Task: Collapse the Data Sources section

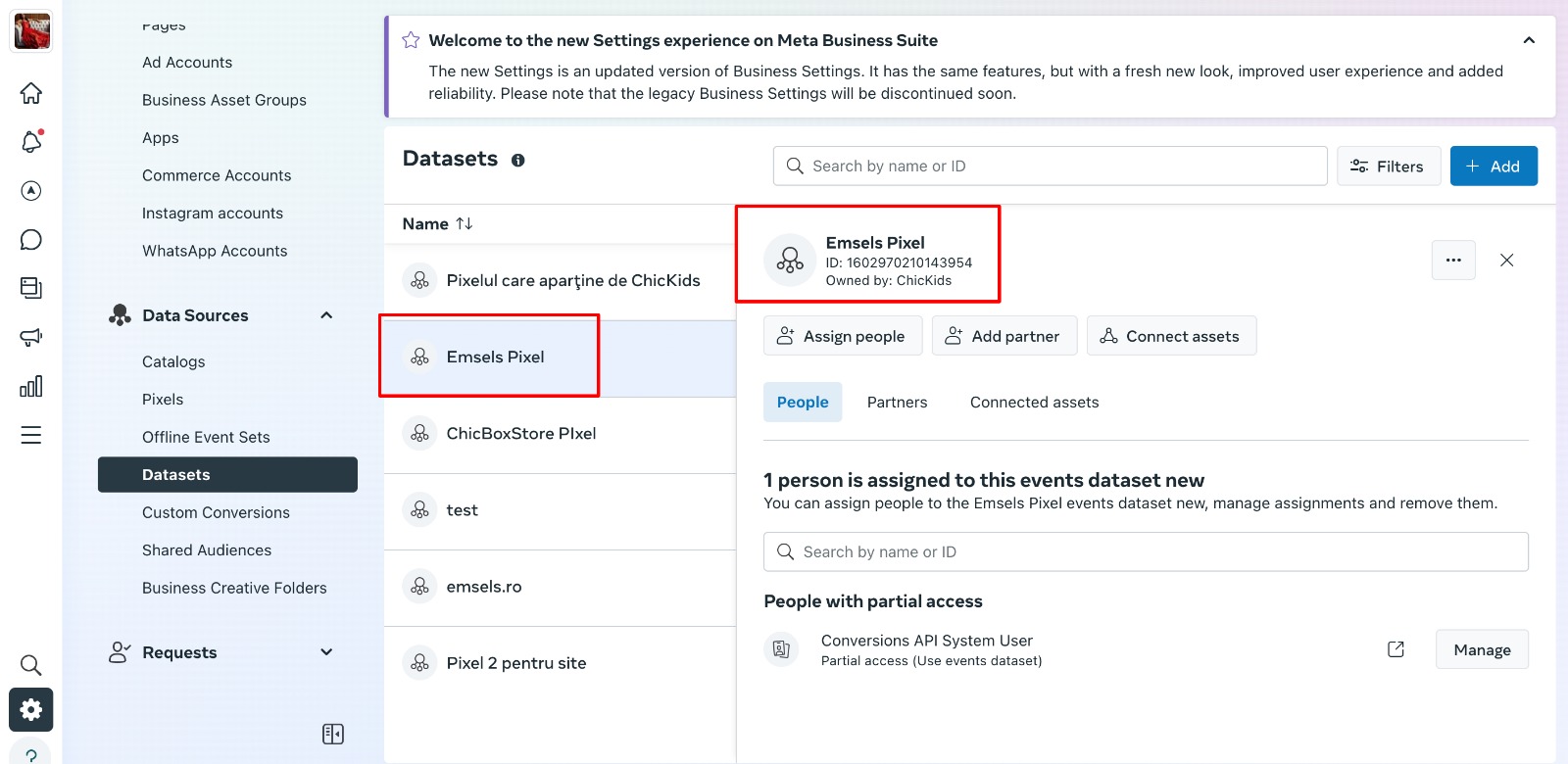Action: click(326, 315)
